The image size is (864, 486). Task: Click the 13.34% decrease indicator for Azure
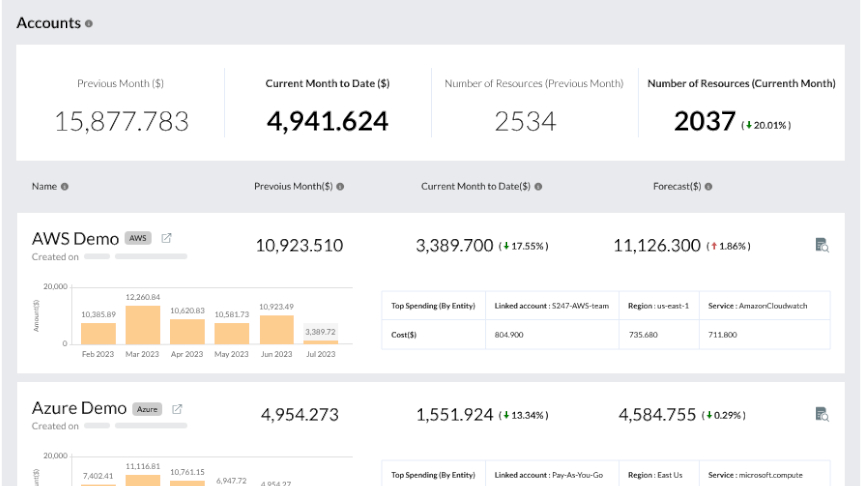(523, 415)
